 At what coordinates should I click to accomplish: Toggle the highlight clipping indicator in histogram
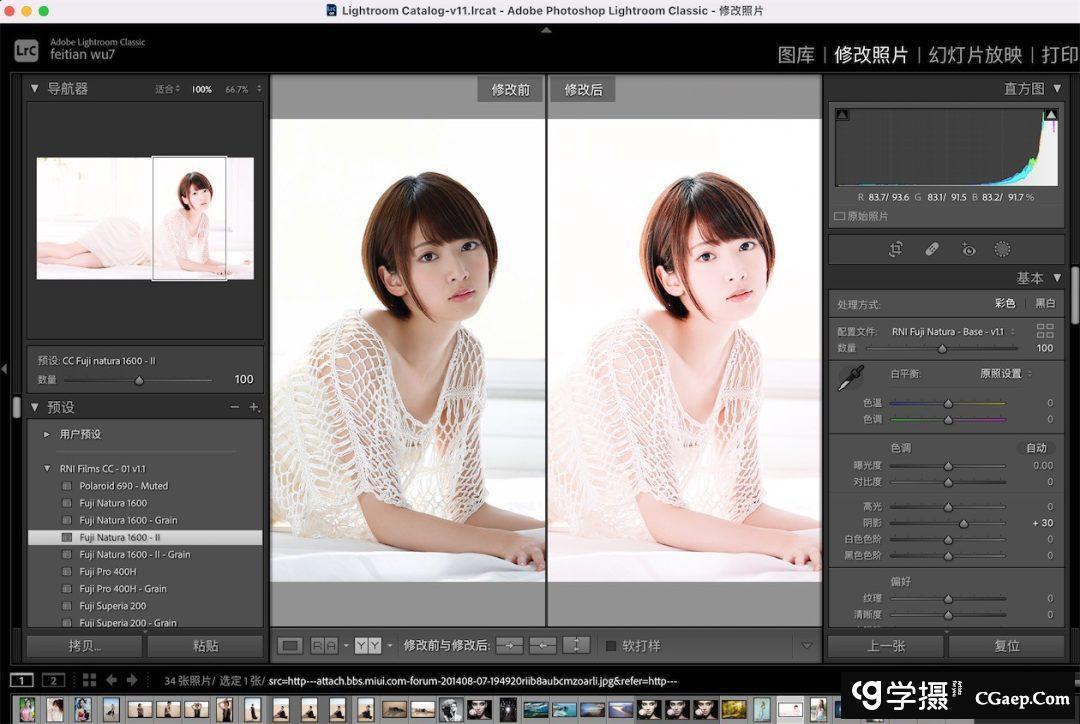[1051, 116]
